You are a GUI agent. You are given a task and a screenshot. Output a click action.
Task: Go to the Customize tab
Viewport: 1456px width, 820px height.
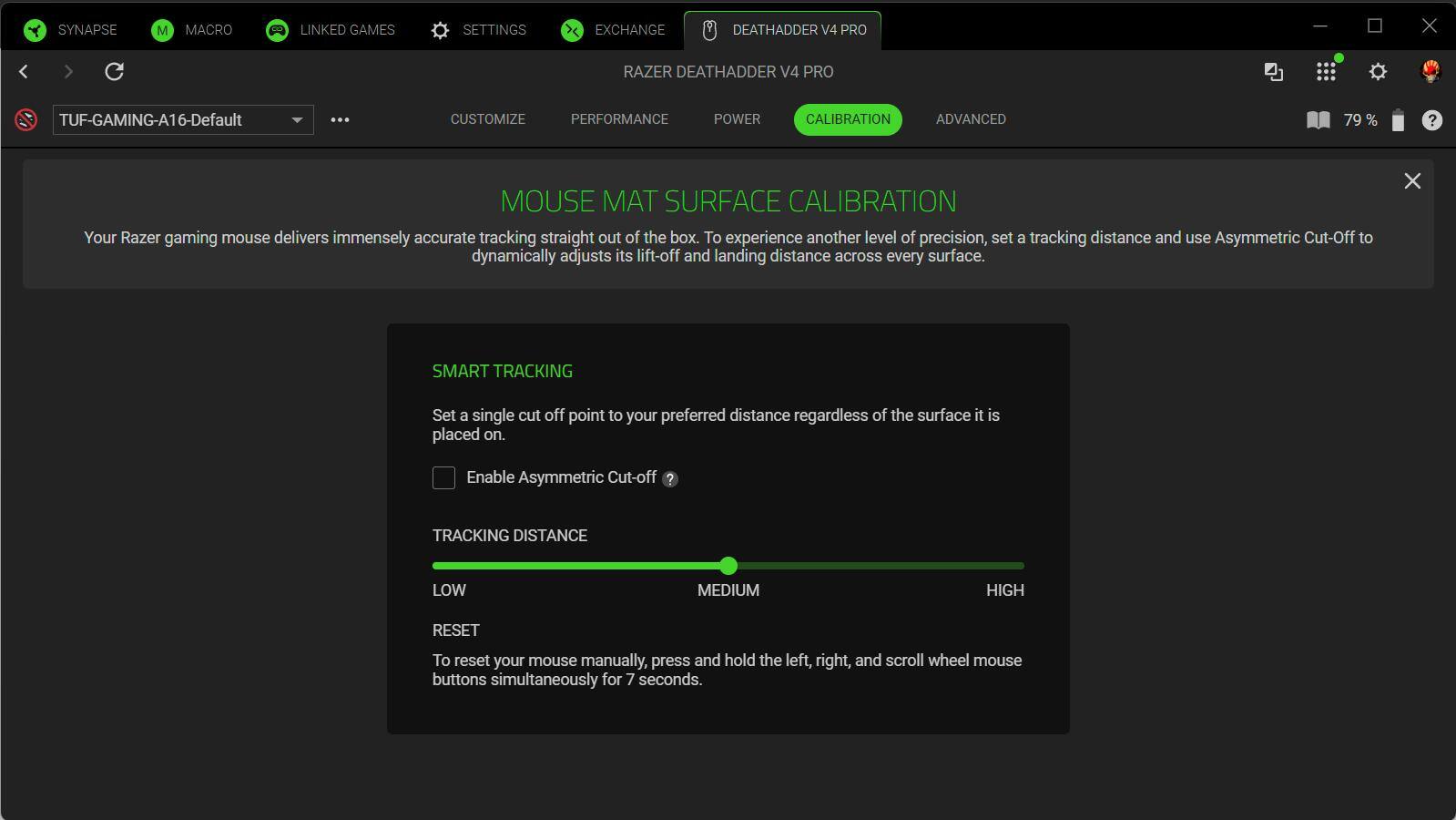487,119
